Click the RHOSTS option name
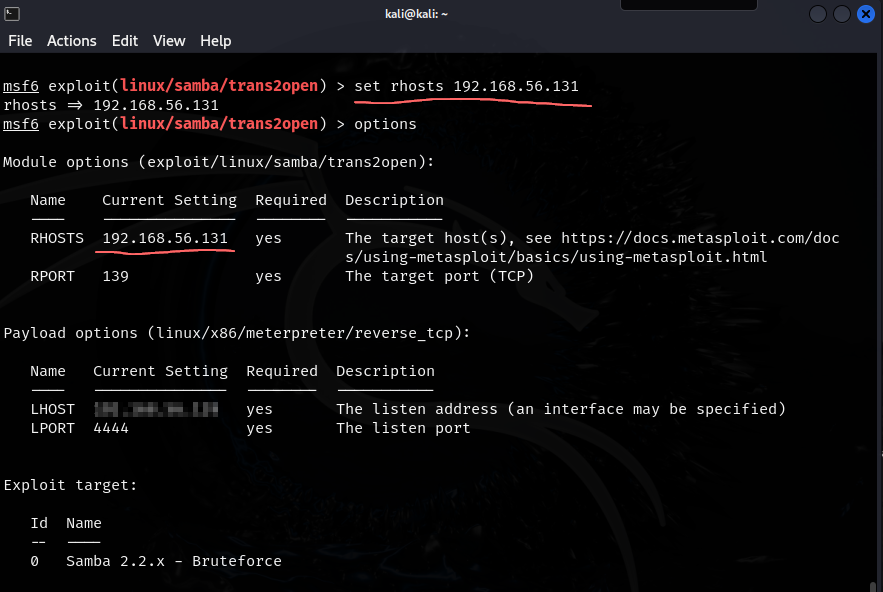The width and height of the screenshot is (883, 592). (57, 238)
